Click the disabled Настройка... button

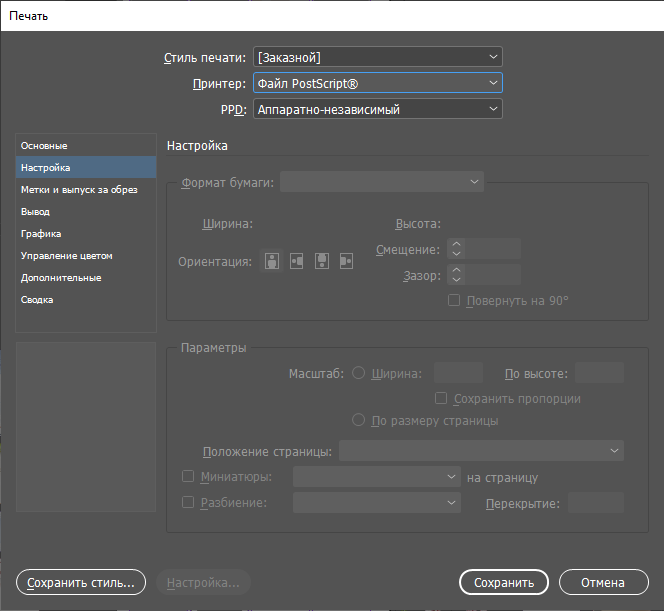pyautogui.click(x=203, y=582)
